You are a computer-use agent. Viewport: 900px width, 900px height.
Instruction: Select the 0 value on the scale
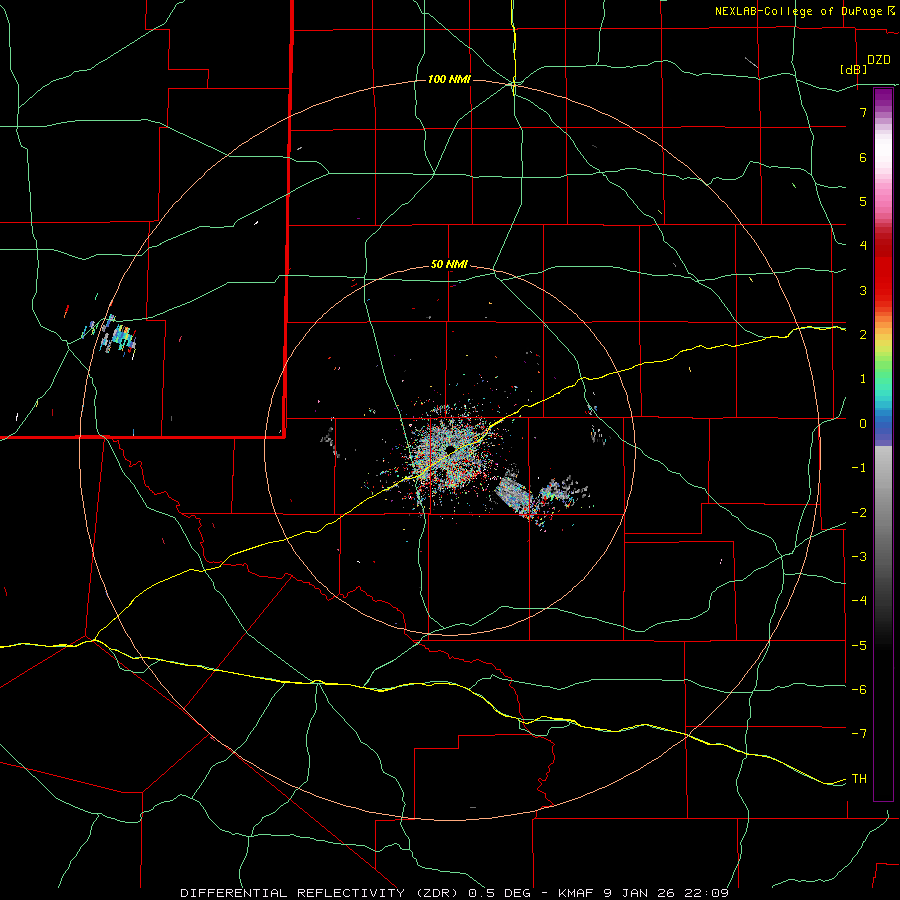point(863,424)
